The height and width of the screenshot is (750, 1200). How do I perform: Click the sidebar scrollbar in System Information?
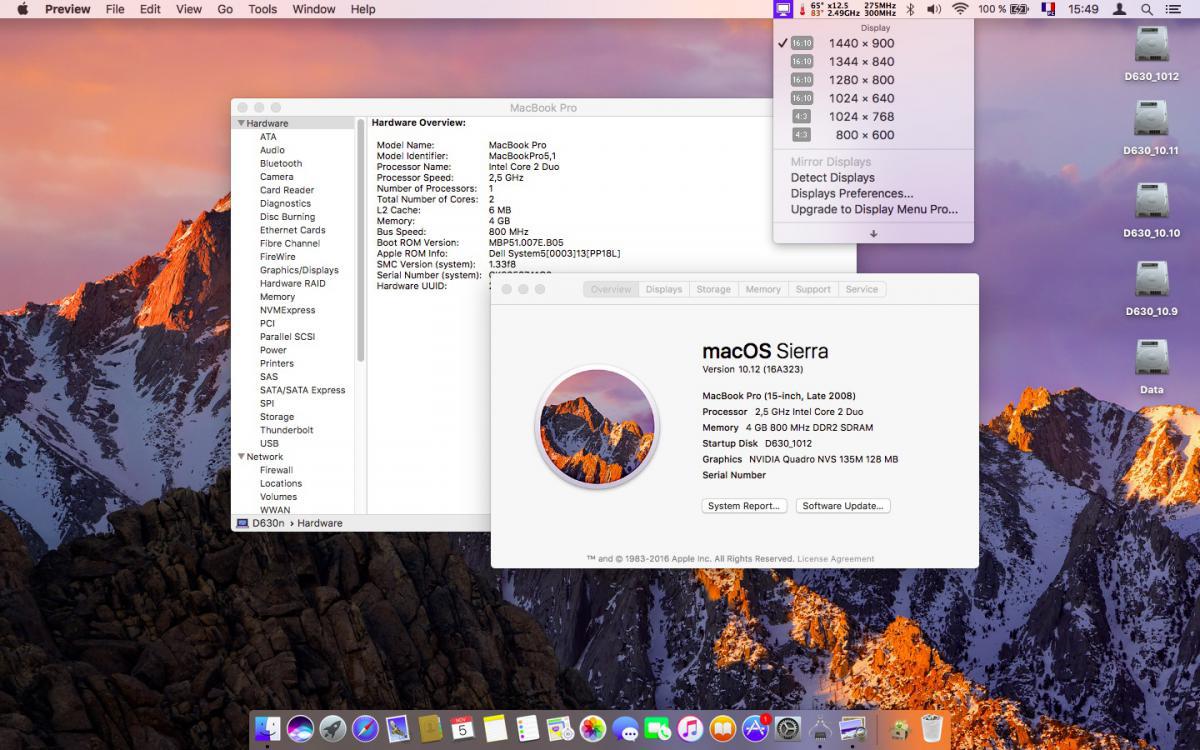click(x=361, y=240)
